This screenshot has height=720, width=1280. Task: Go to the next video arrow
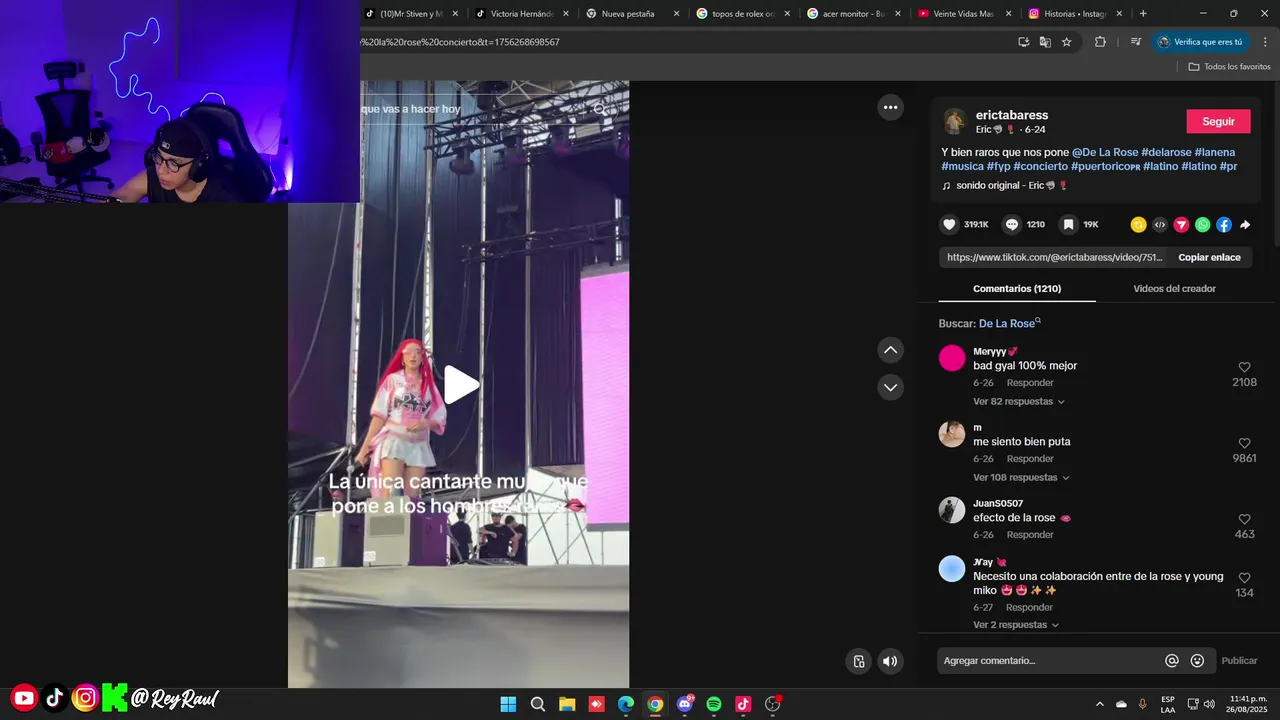[x=890, y=387]
